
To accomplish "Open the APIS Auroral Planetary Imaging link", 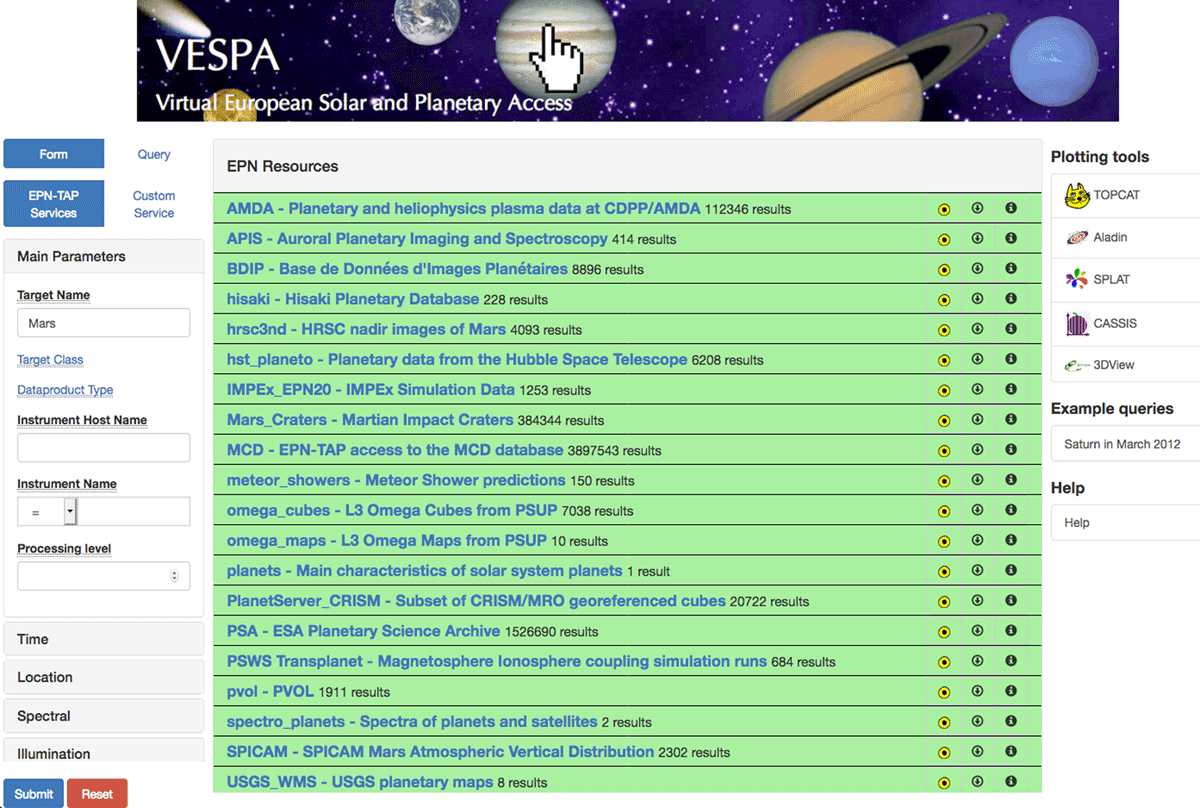I will (x=417, y=239).
